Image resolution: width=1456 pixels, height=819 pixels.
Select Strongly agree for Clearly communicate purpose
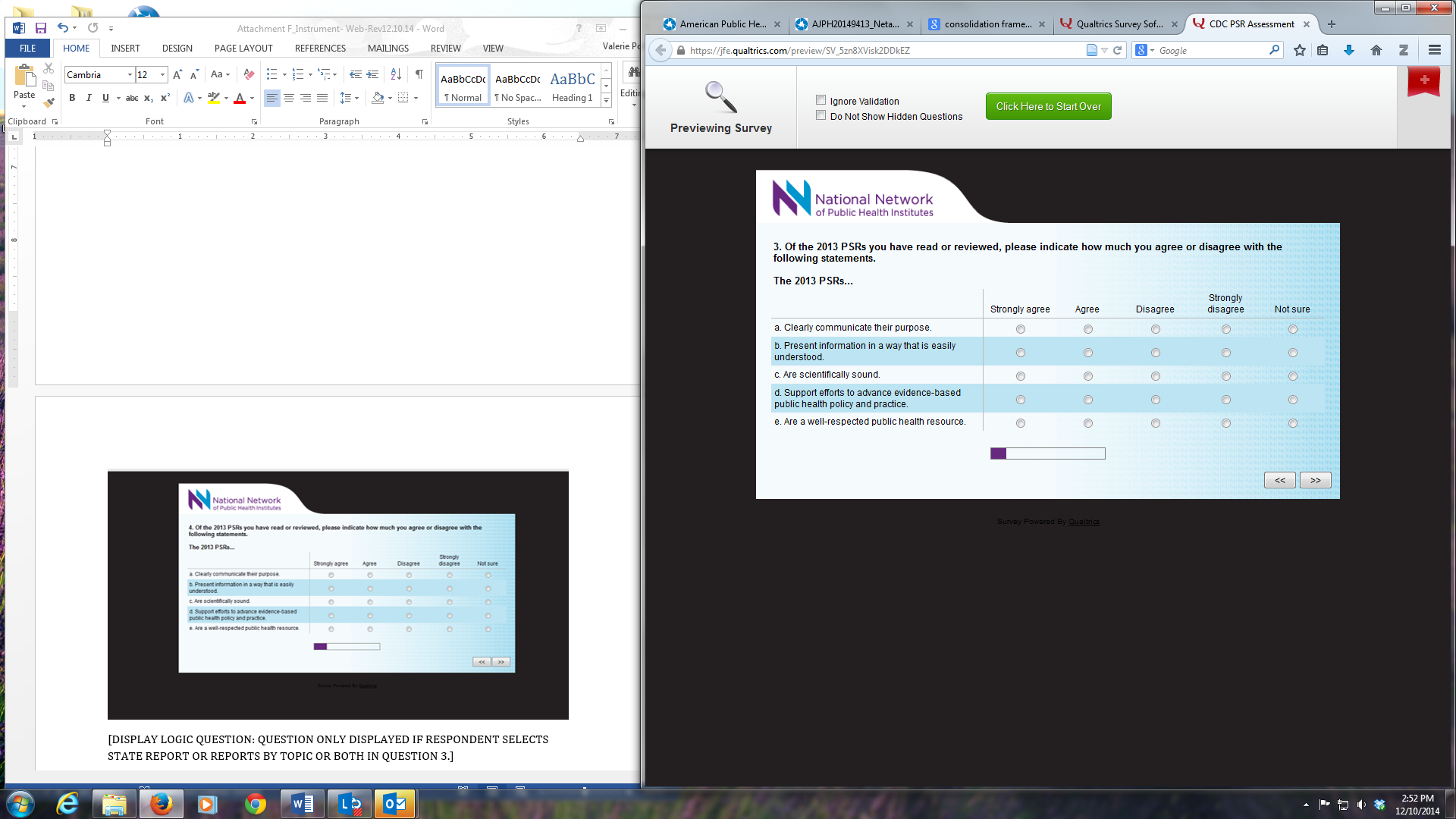[x=1021, y=329]
